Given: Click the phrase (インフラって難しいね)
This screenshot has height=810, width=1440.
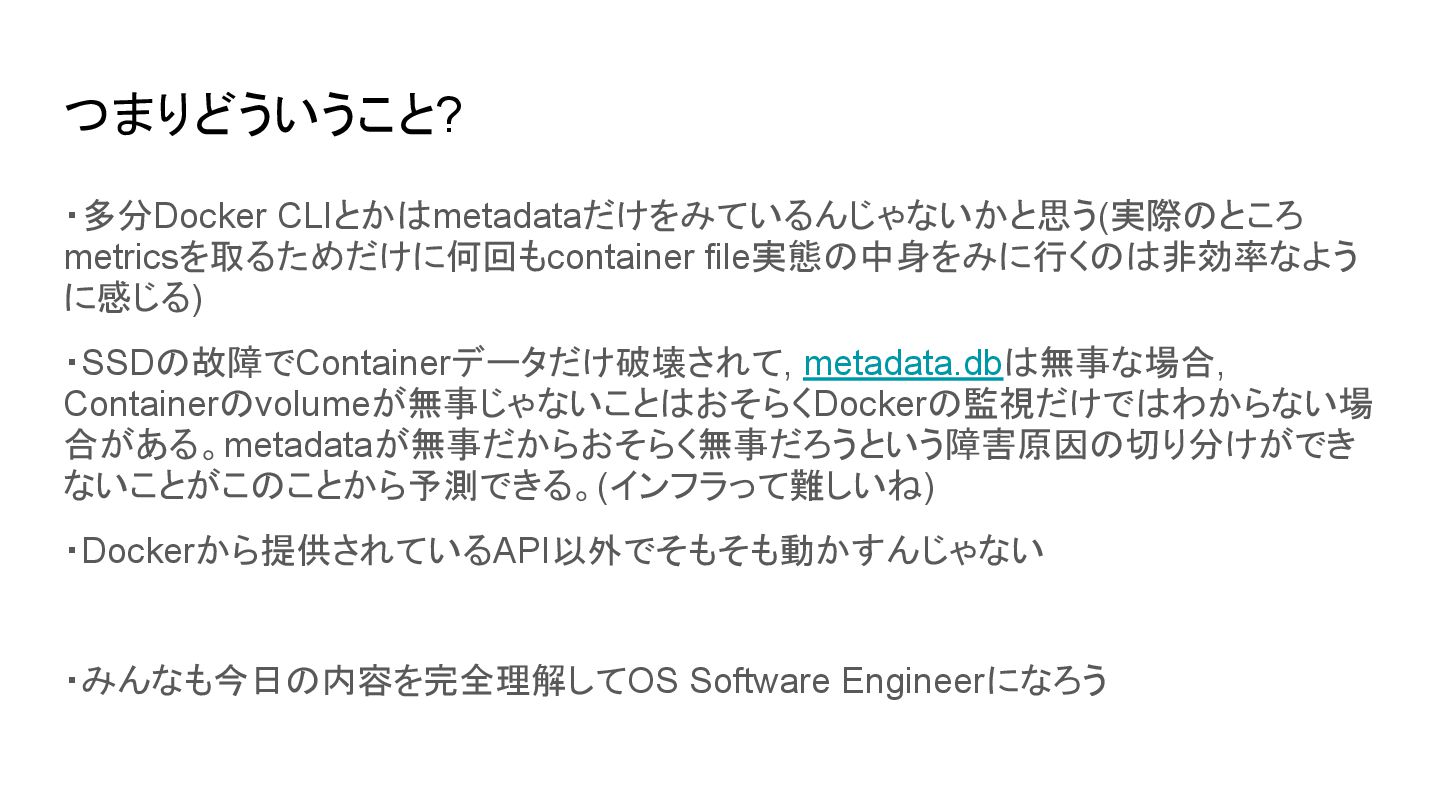Looking at the screenshot, I should pyautogui.click(x=766, y=487).
